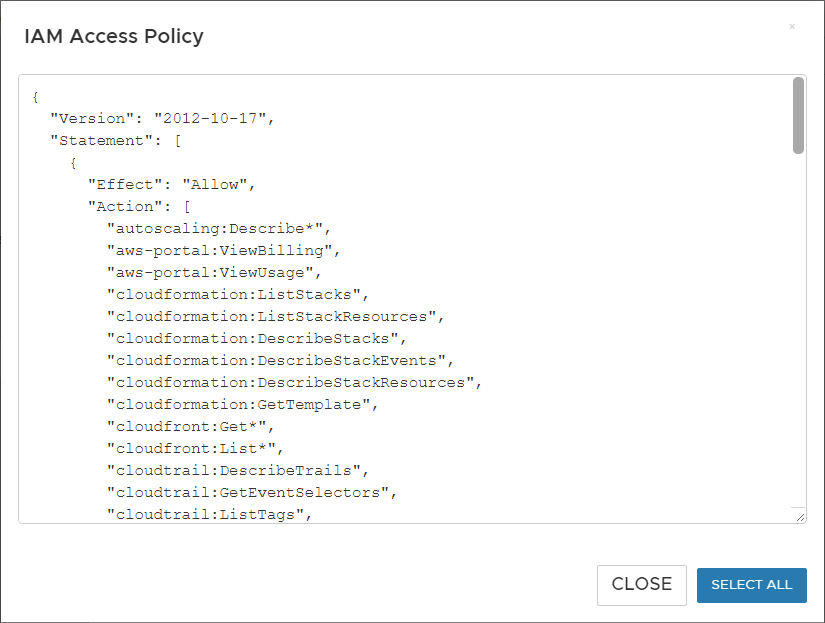Click the Version 2012-10-17 line

162,118
